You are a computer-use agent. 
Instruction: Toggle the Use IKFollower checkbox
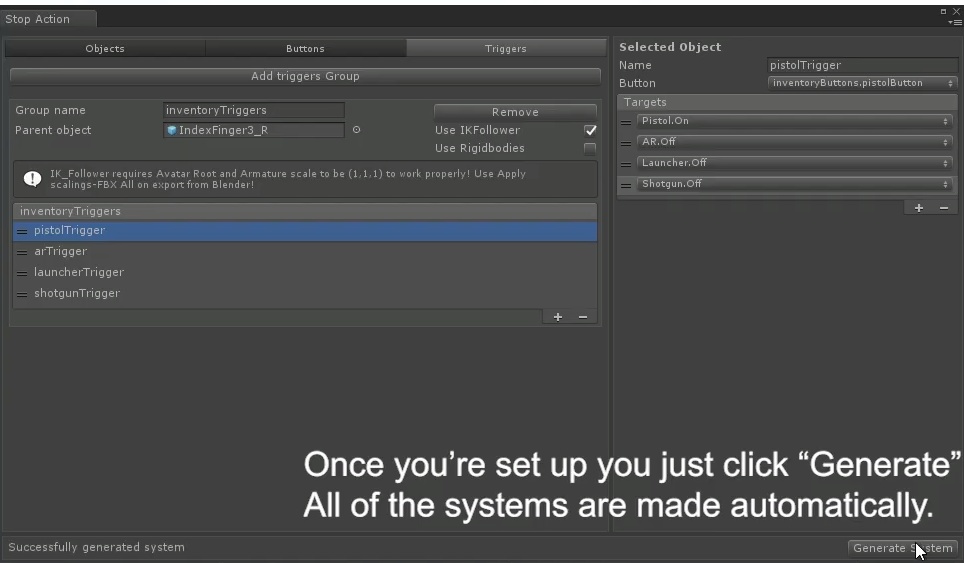(590, 130)
